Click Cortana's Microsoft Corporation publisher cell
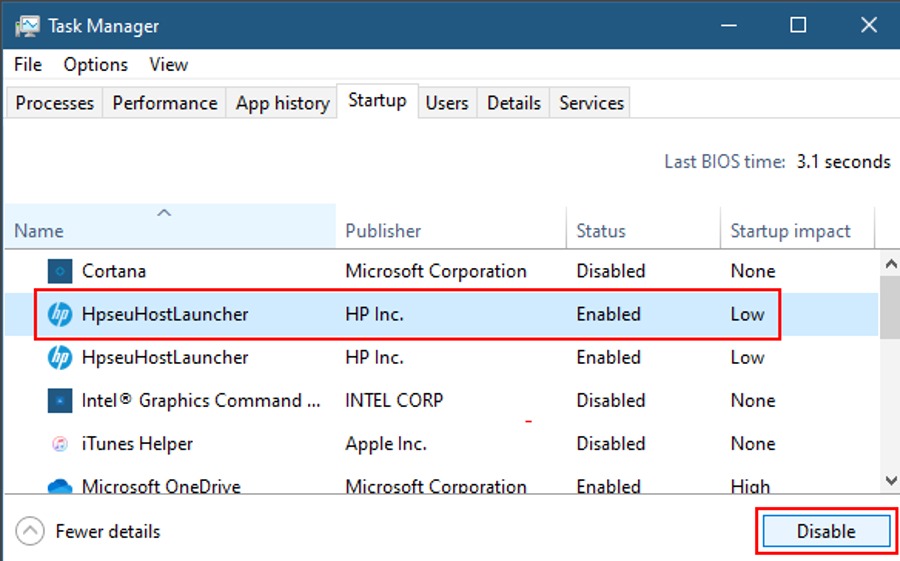The height and width of the screenshot is (561, 900). tap(436, 271)
